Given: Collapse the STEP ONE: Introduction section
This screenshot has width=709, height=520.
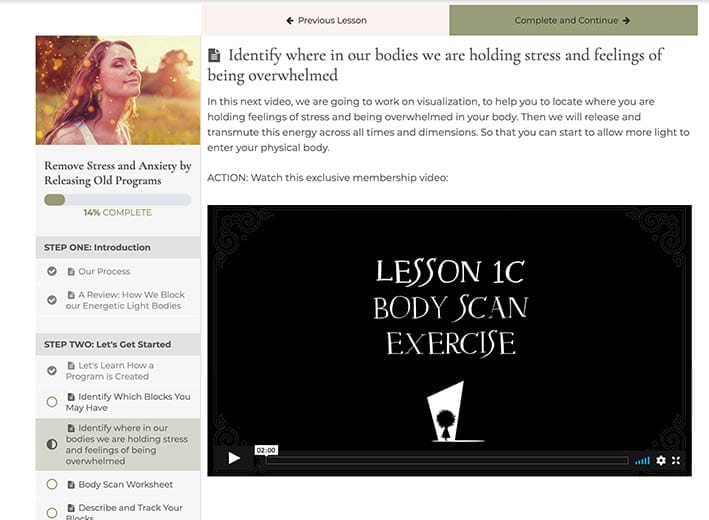Looking at the screenshot, I should pyautogui.click(x=118, y=247).
